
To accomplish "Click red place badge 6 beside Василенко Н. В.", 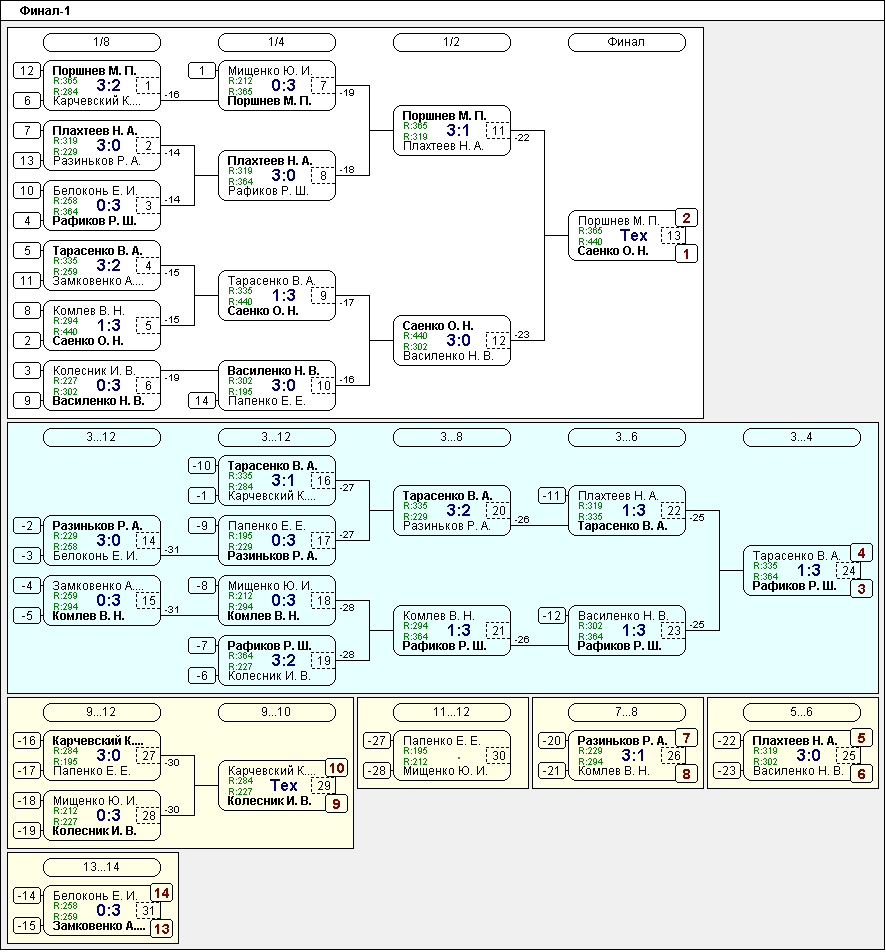I will click(x=861, y=774).
